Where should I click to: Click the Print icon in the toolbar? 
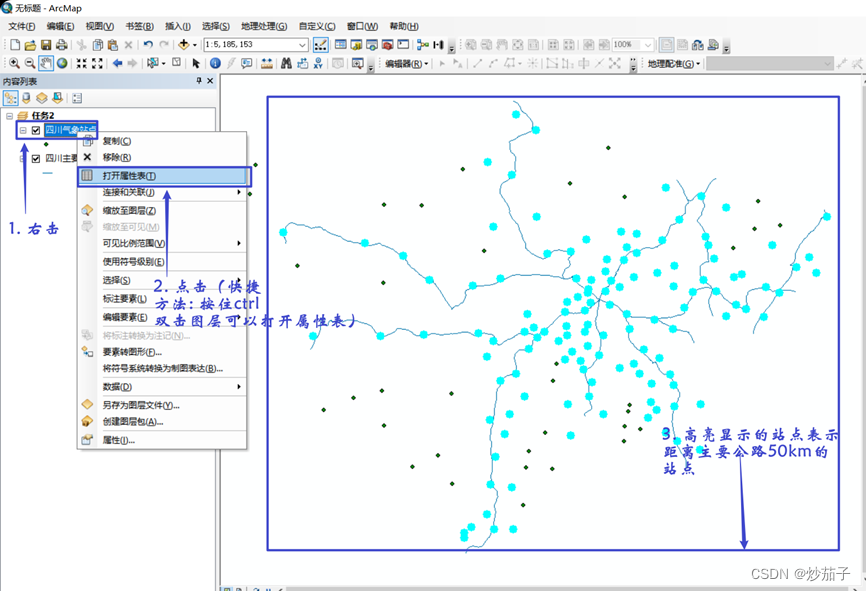pos(61,45)
